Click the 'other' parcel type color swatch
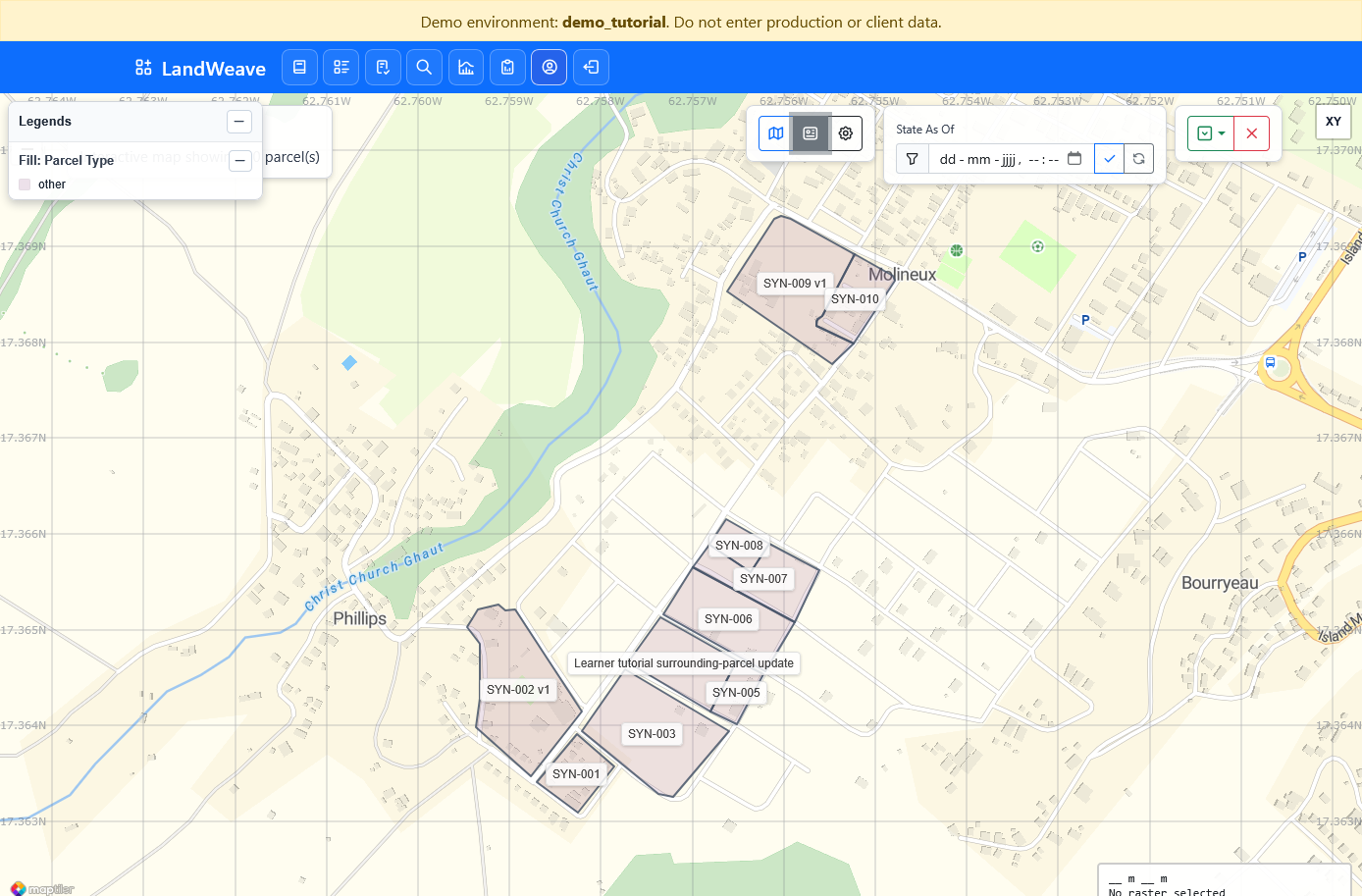1362x896 pixels. [x=25, y=184]
